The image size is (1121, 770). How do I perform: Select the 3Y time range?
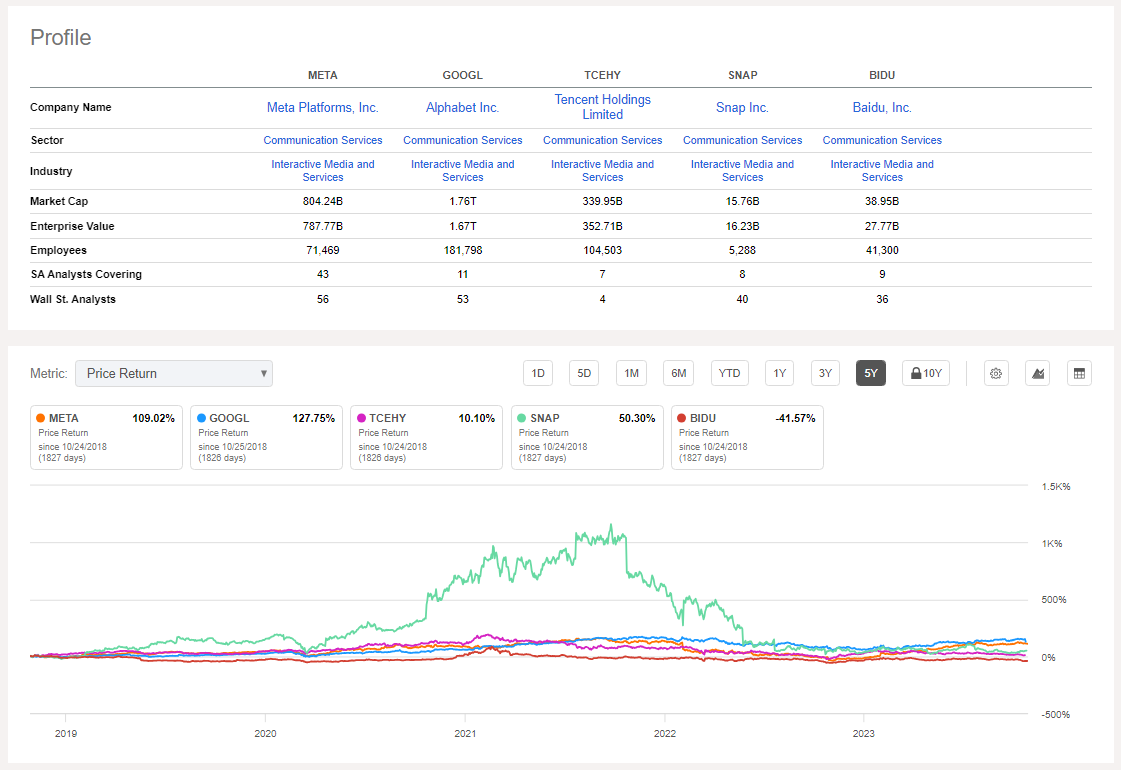pos(825,373)
